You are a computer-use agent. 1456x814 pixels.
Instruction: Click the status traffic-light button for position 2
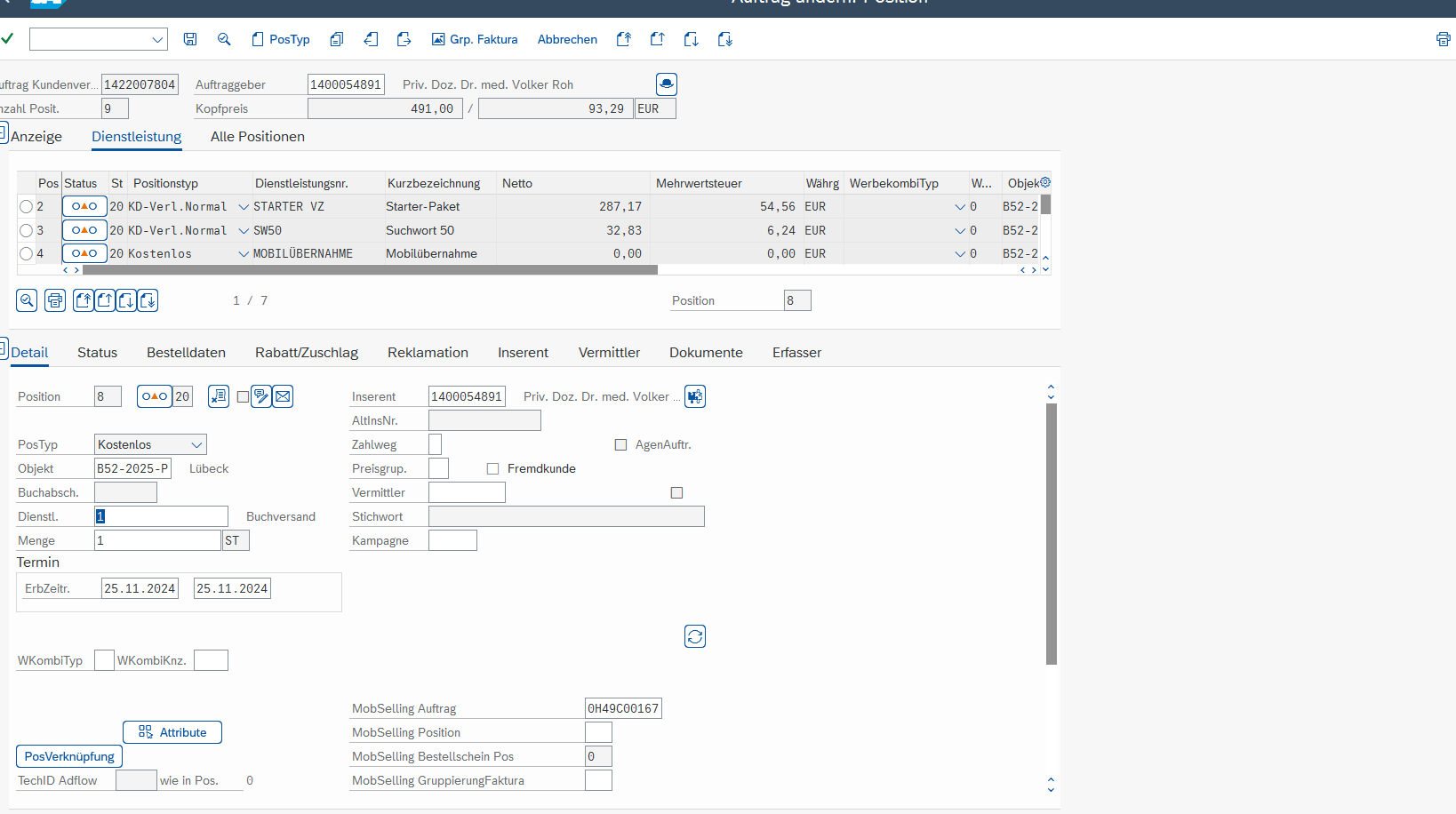(84, 206)
